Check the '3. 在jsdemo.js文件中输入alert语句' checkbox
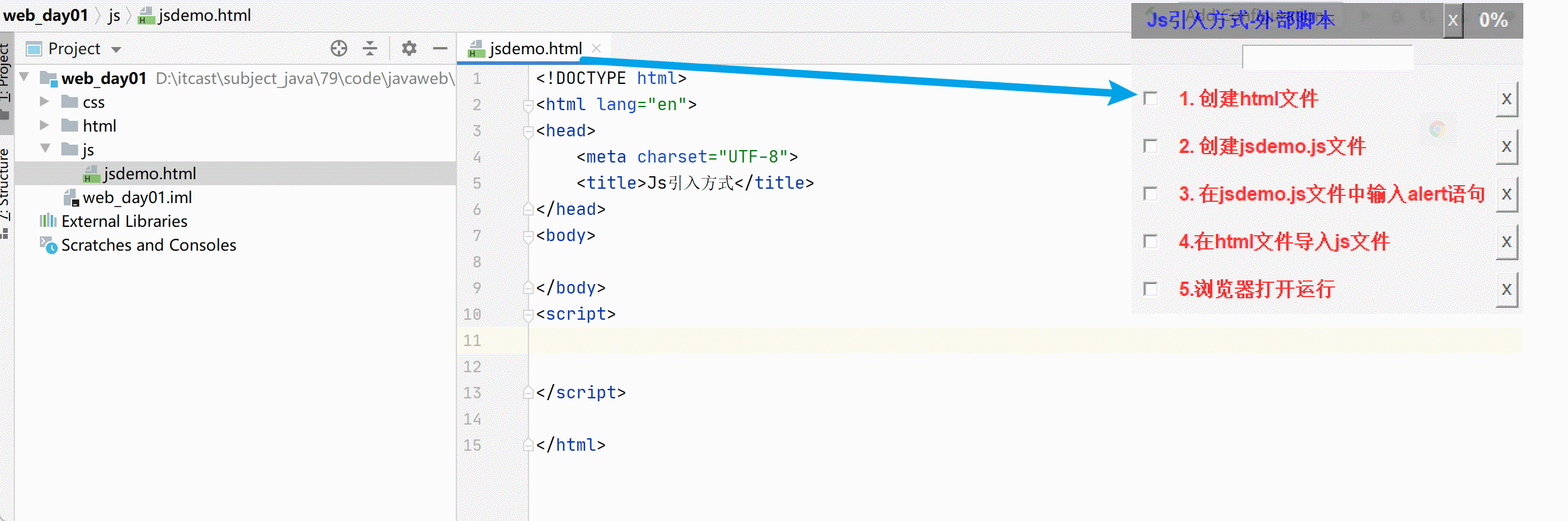The height and width of the screenshot is (521, 1568). (x=1150, y=194)
